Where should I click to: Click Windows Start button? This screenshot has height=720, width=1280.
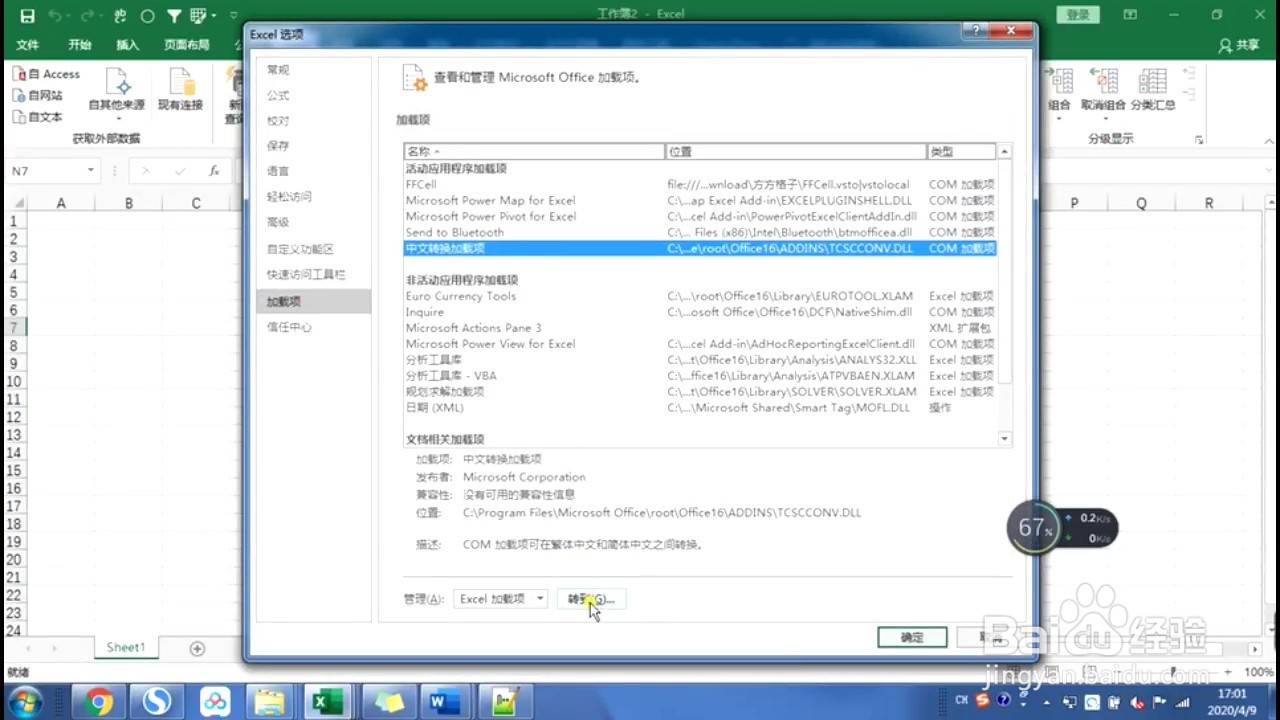pos(23,702)
